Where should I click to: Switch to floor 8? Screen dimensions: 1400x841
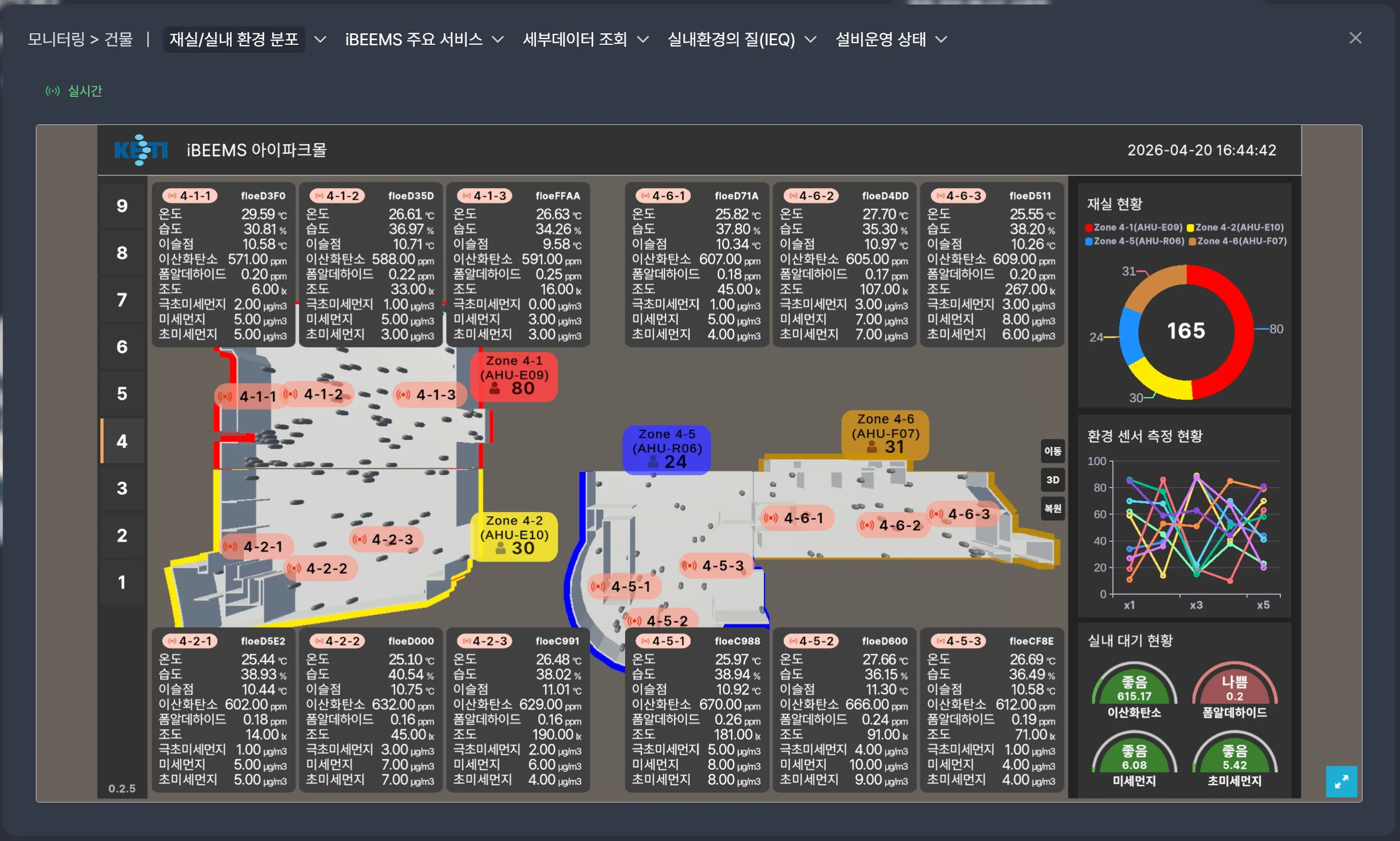[122, 253]
